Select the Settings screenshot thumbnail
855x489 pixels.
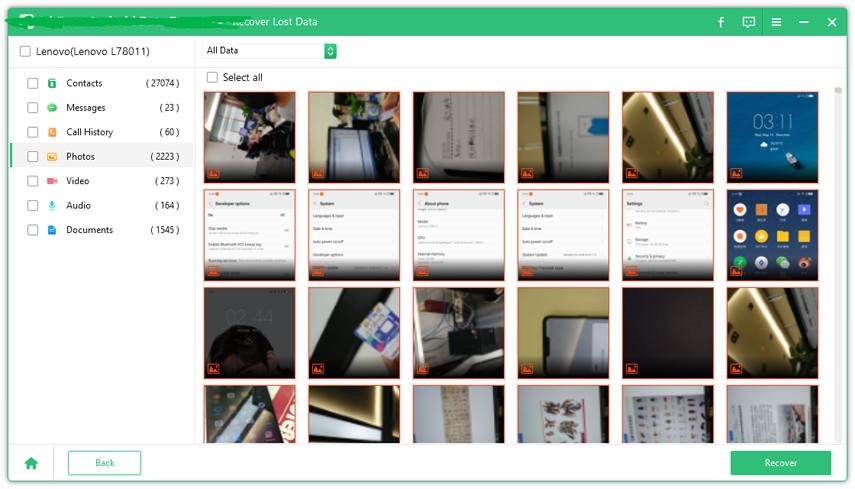668,235
